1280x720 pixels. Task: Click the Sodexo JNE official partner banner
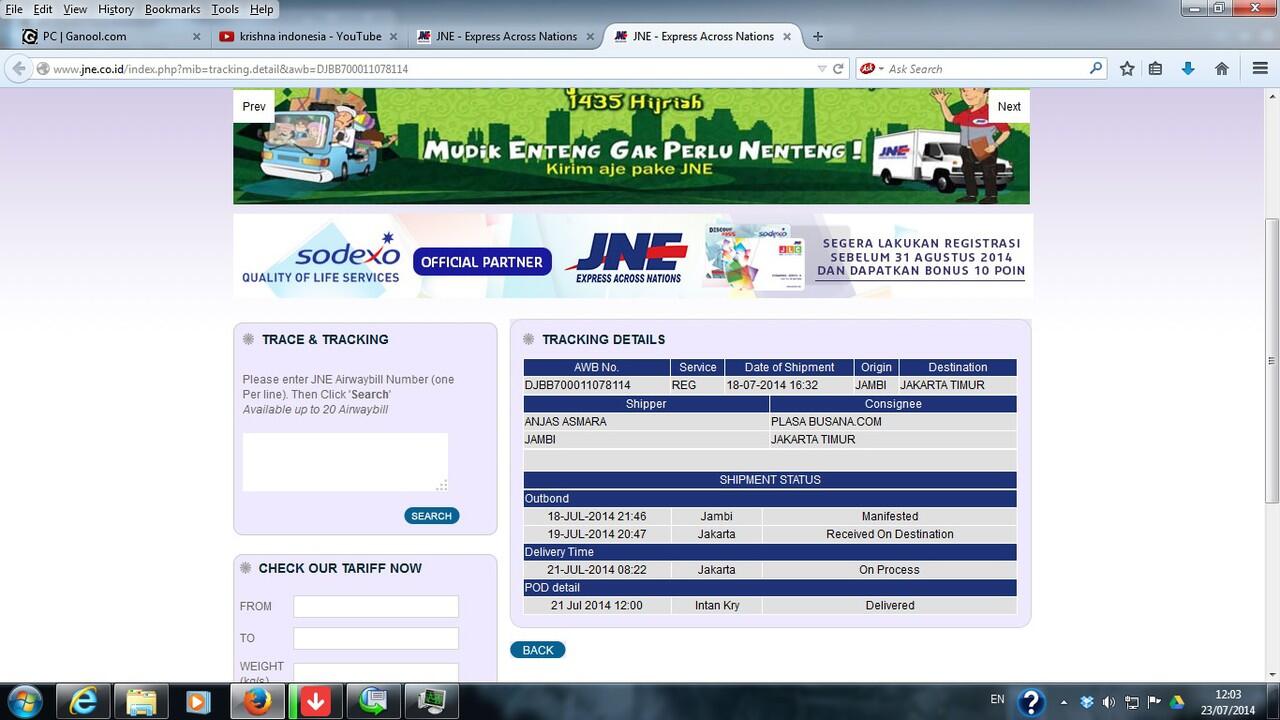click(x=633, y=256)
